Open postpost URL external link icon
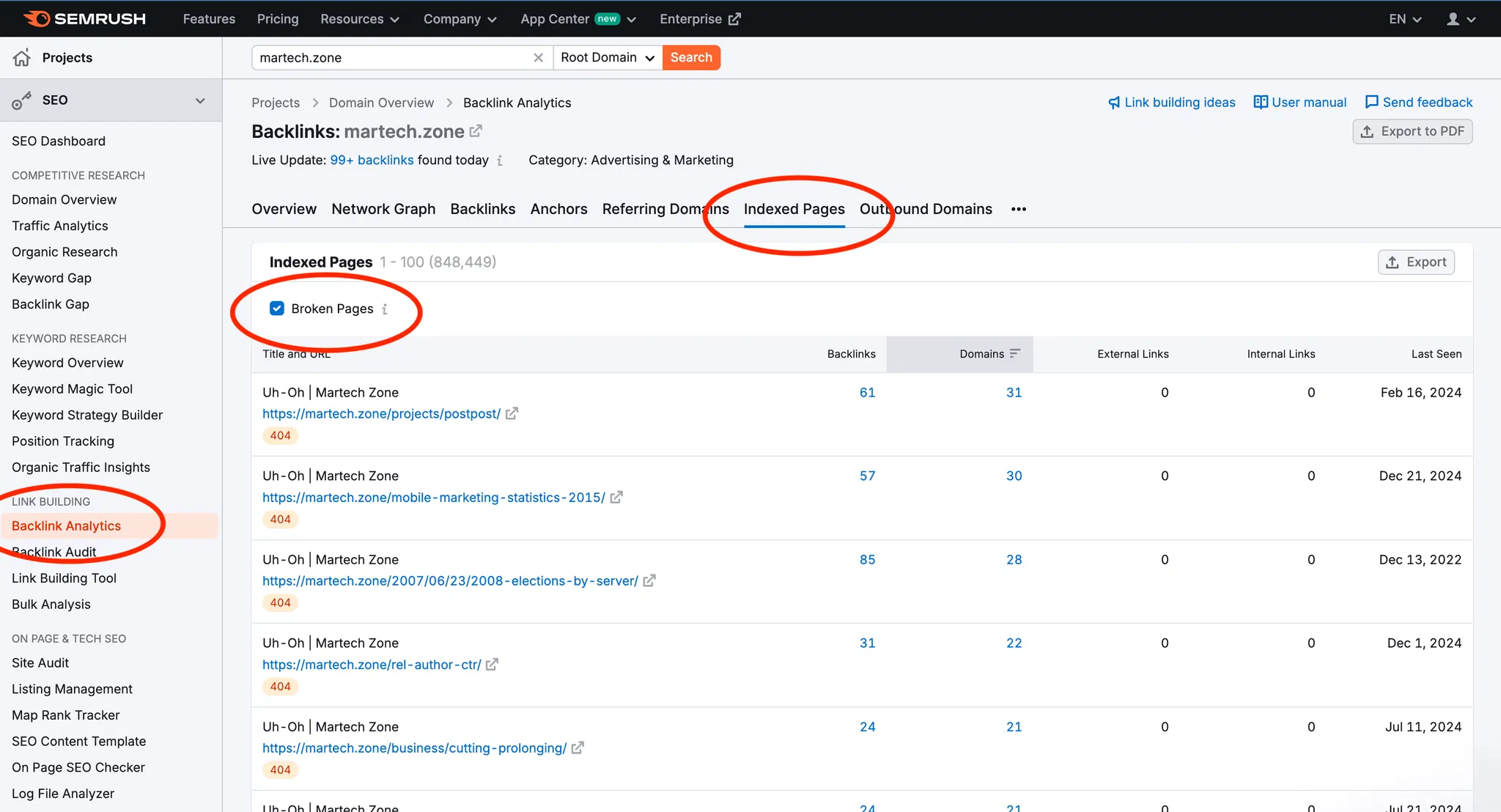Screen dimensions: 1501x812 pos(512,414)
